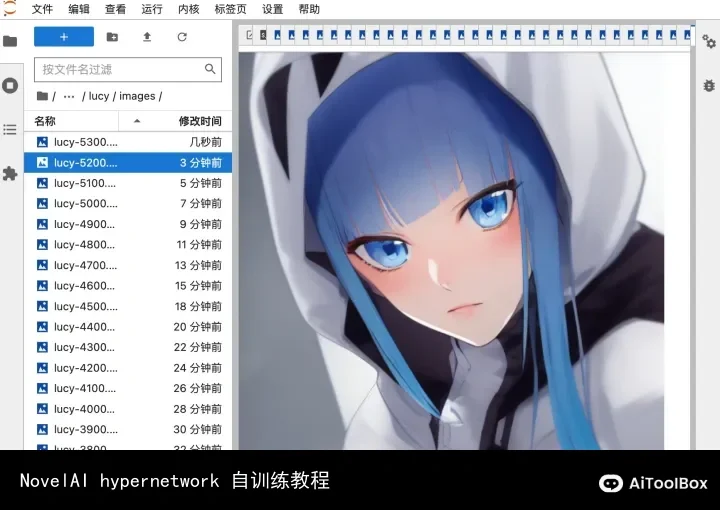Click image icon beside lucy-4900
Image resolution: width=720 pixels, height=510 pixels.
pos(42,224)
